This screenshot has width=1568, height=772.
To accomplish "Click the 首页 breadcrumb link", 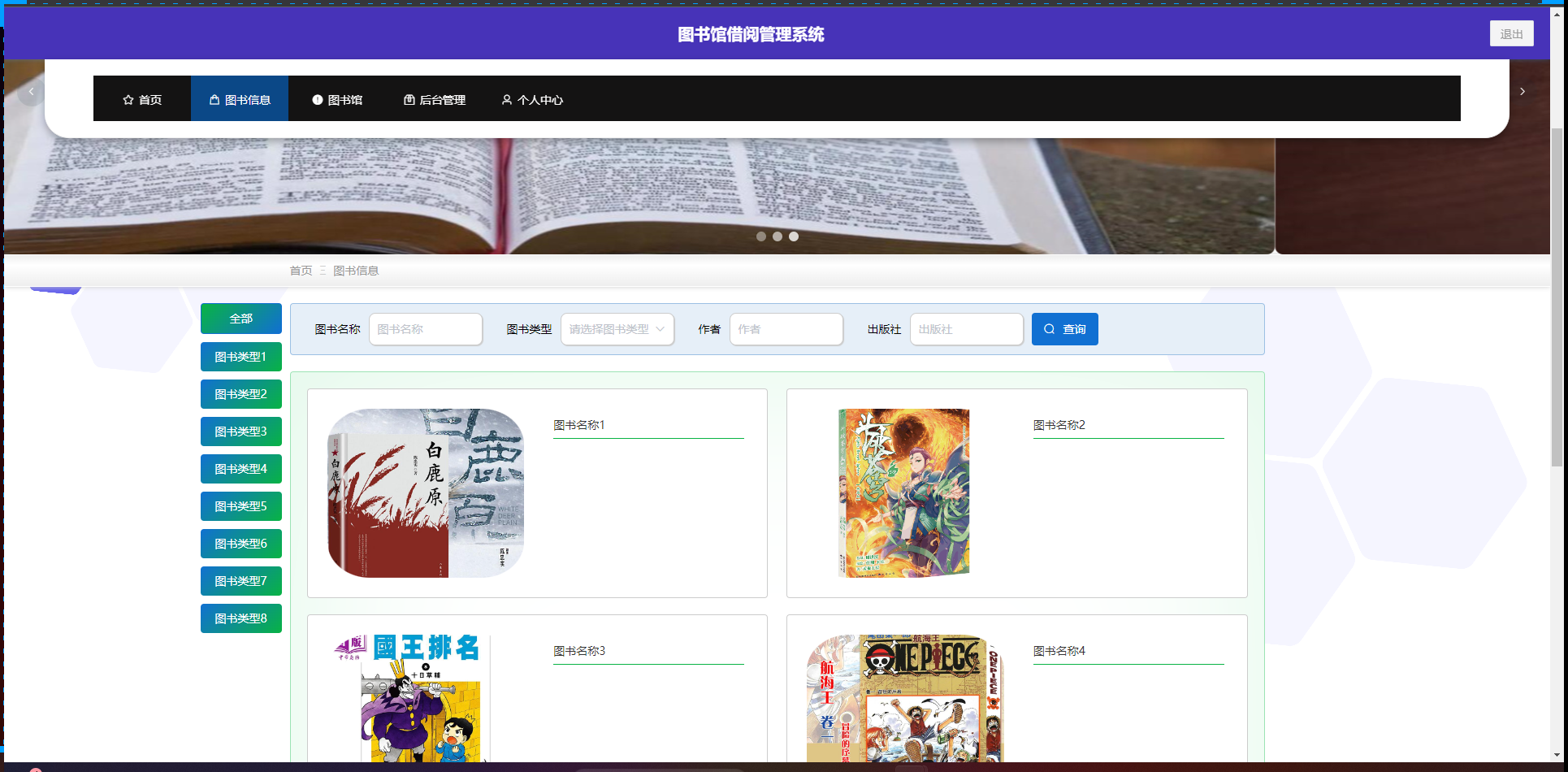I will (301, 271).
